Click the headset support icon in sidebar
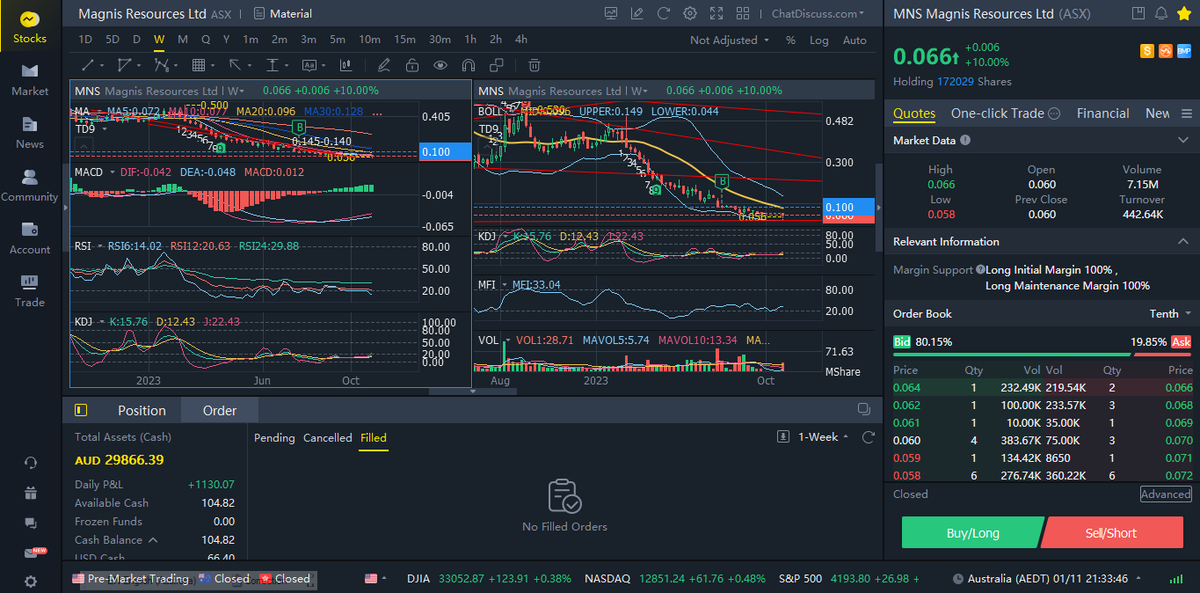 pos(30,462)
